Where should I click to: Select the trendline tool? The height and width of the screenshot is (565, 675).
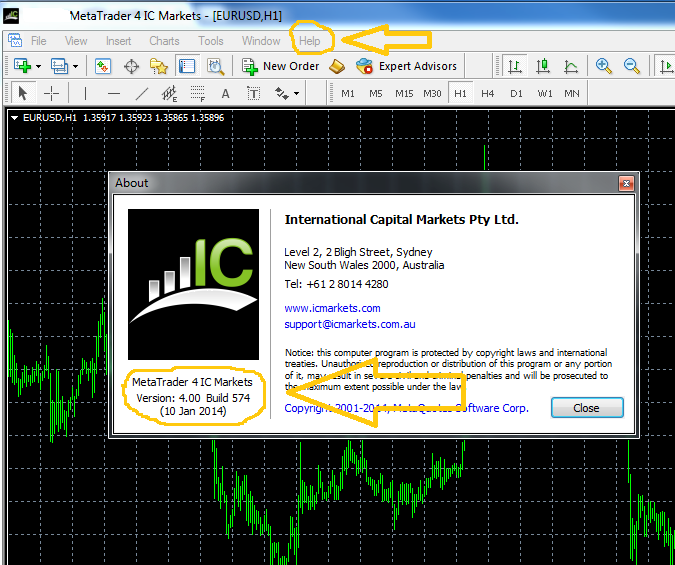142,93
